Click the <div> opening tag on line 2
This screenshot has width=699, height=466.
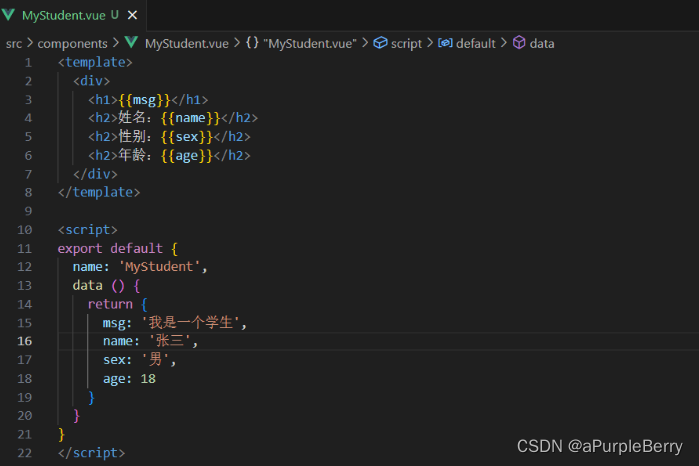click(91, 81)
